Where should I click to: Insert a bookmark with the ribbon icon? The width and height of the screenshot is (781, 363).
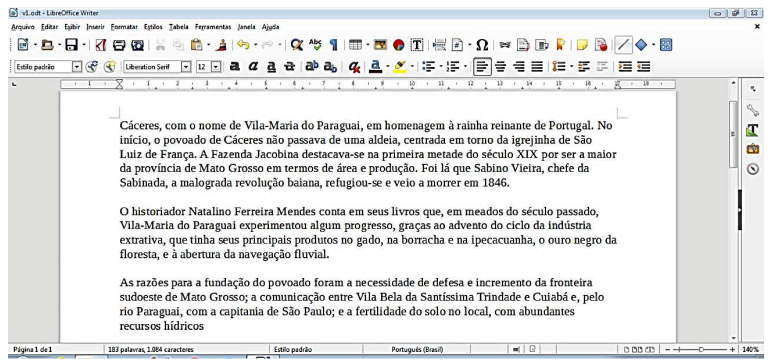[x=561, y=45]
